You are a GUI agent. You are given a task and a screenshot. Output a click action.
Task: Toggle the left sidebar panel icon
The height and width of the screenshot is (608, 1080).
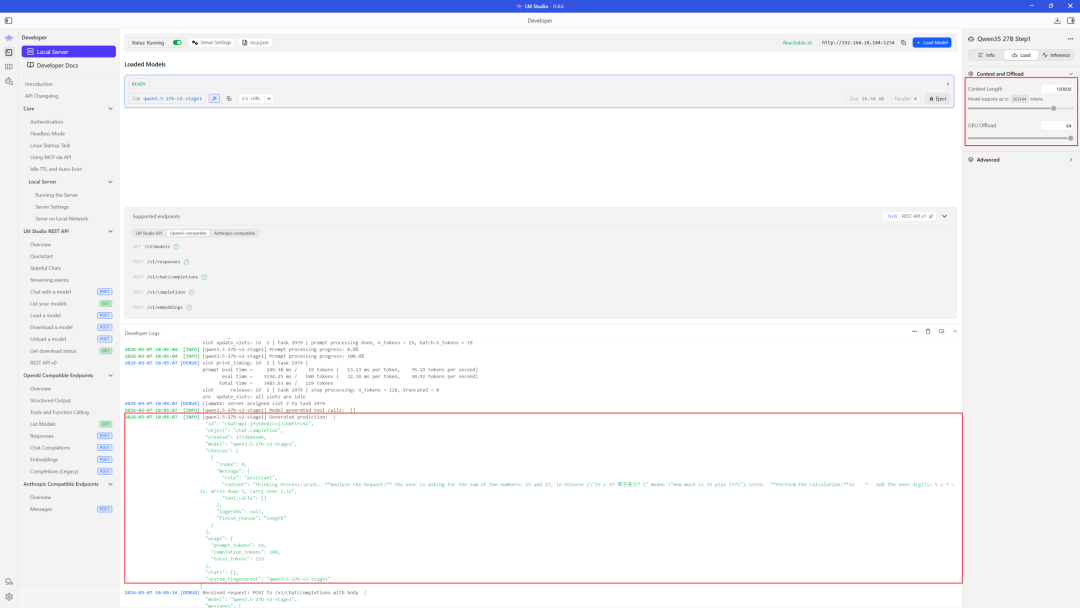tap(8, 20)
